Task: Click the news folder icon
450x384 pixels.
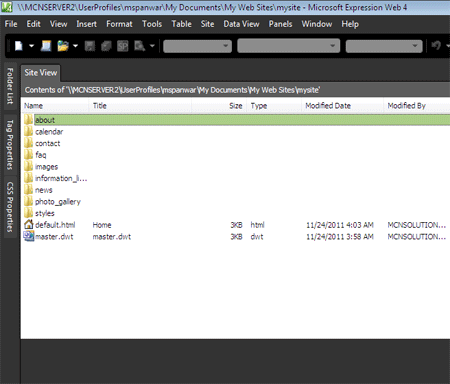Action: coord(28,190)
